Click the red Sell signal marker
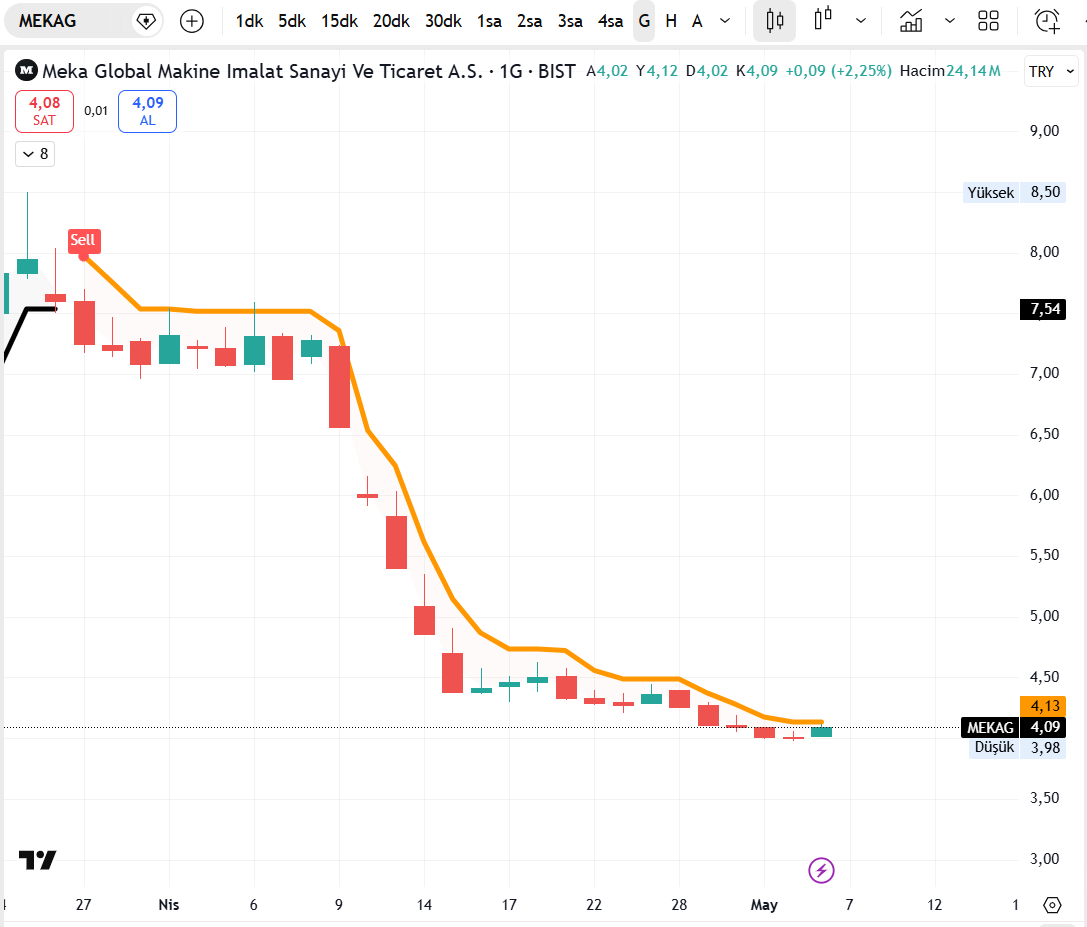1087x927 pixels. click(x=83, y=241)
